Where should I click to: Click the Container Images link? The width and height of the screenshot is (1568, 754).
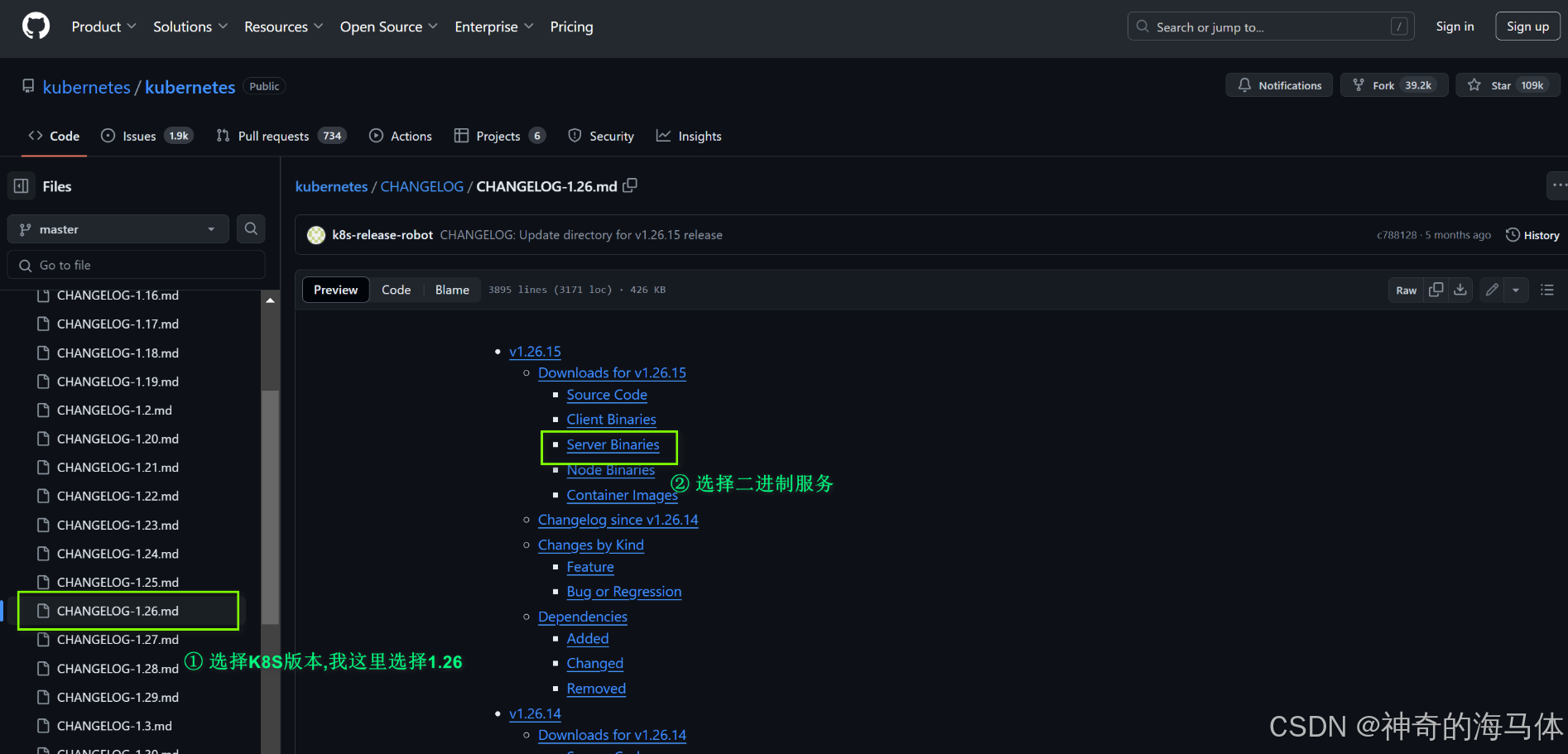(x=622, y=495)
